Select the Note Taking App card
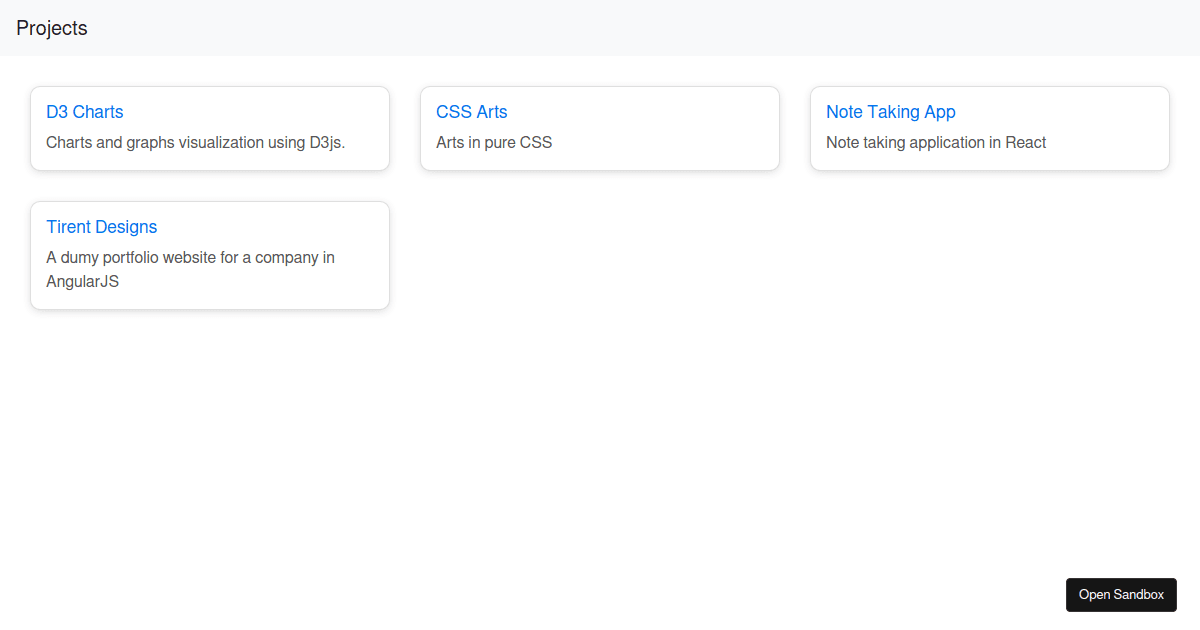The width and height of the screenshot is (1200, 630). pyautogui.click(x=990, y=128)
